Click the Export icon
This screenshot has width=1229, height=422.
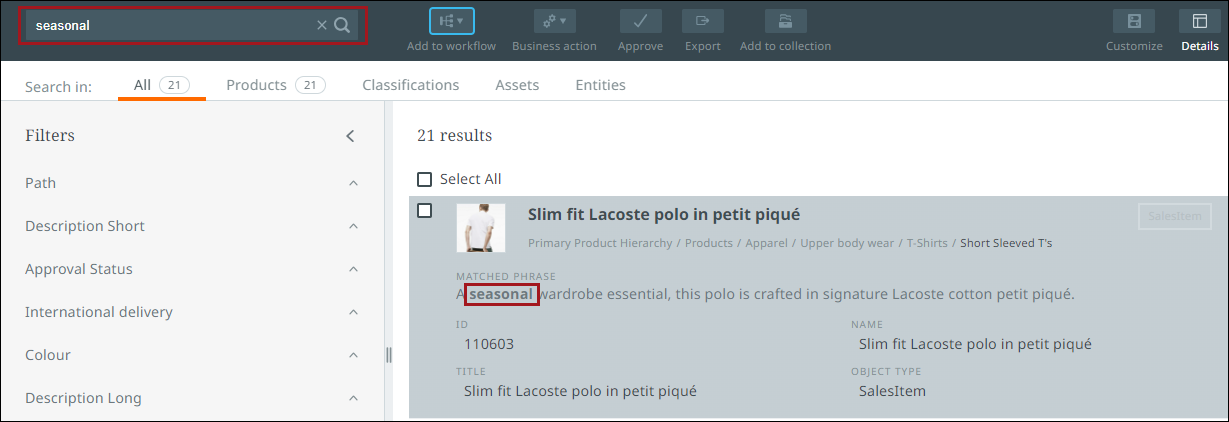tap(703, 21)
